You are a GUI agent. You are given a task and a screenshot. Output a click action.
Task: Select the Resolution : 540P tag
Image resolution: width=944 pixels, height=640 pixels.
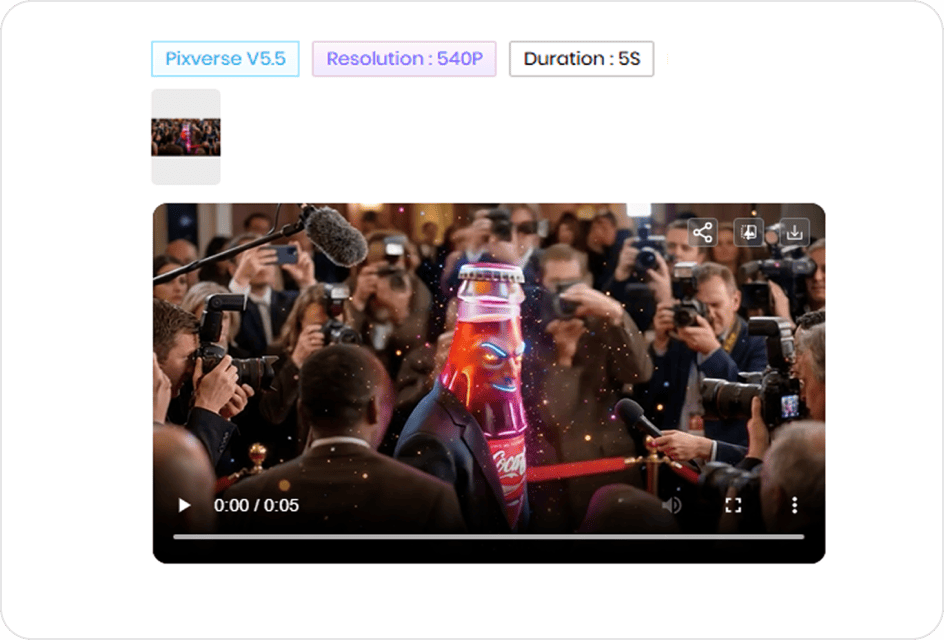[404, 59]
